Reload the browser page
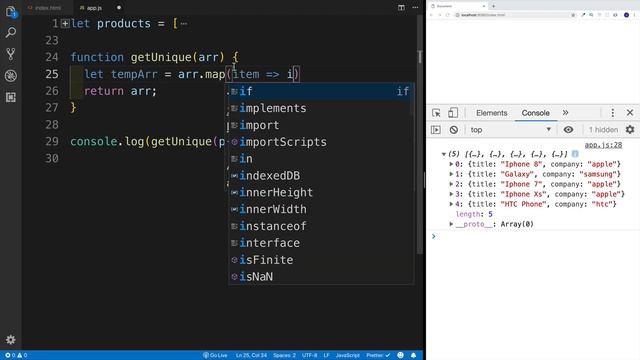 pos(447,15)
